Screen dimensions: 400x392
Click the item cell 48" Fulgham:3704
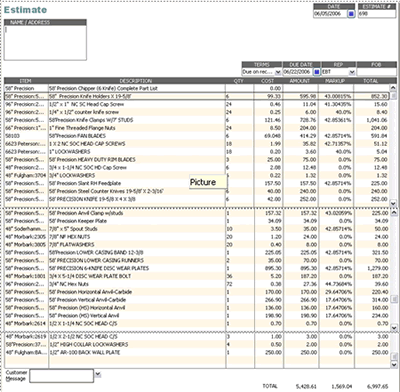[x=26, y=175]
